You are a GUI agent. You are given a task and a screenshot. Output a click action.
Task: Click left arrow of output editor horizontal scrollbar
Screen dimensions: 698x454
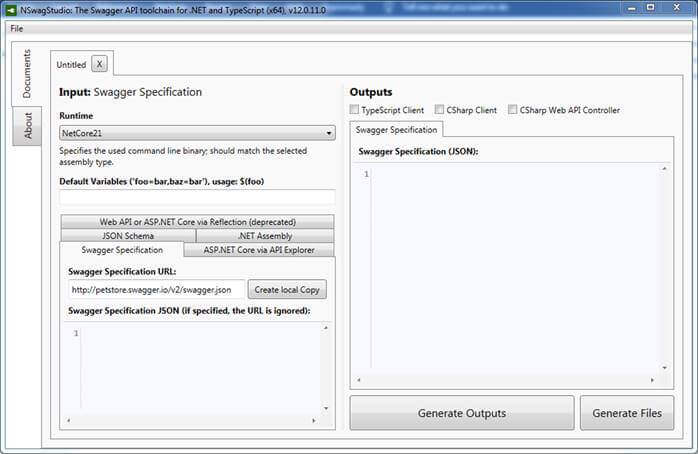[359, 380]
